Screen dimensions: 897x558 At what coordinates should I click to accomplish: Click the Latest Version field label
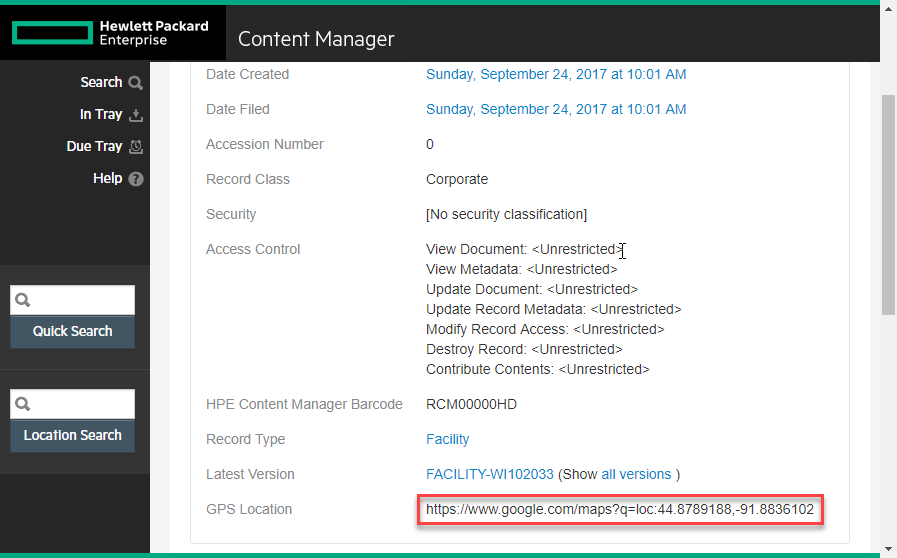coord(250,474)
